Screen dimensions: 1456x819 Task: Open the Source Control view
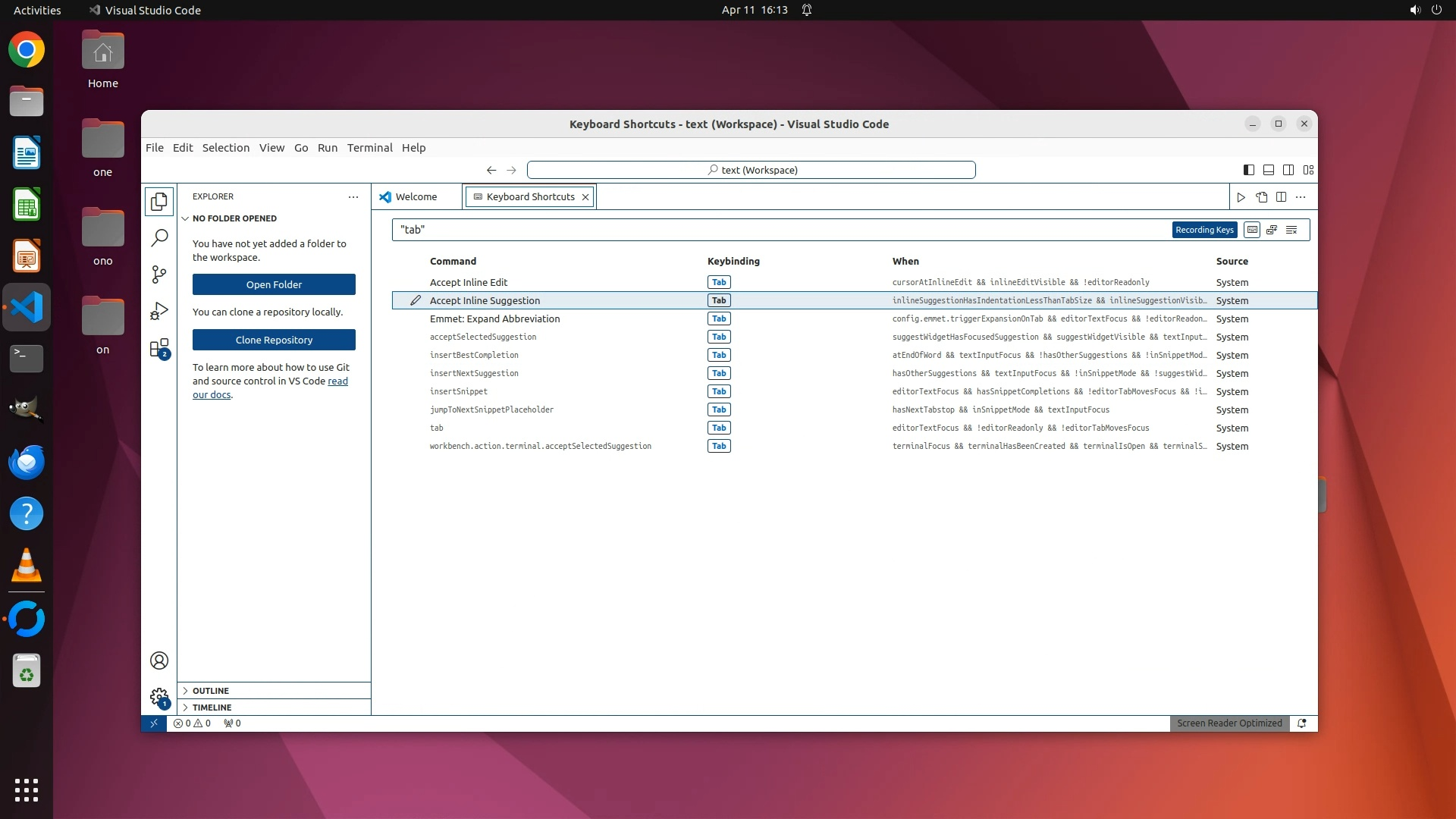[x=159, y=275]
